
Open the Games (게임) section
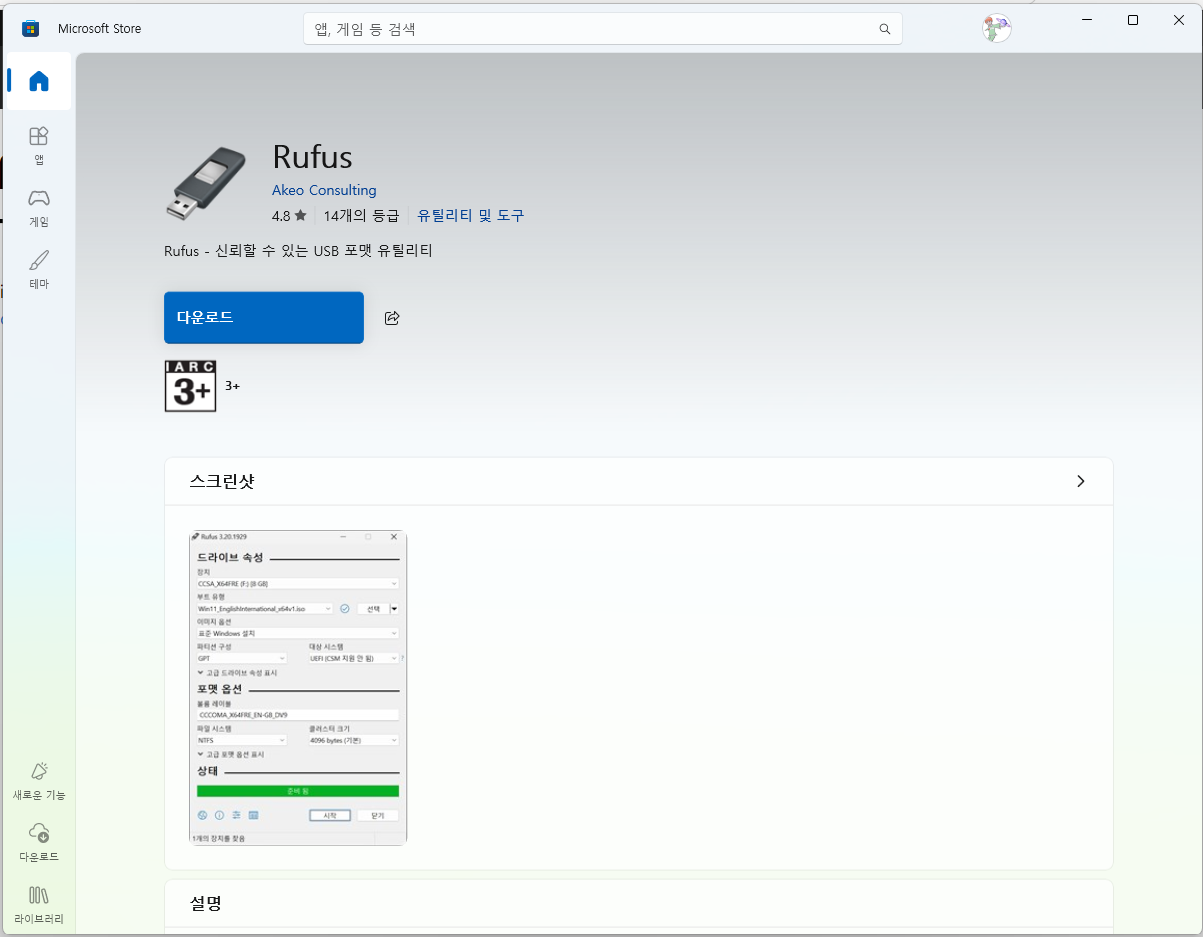(x=38, y=207)
